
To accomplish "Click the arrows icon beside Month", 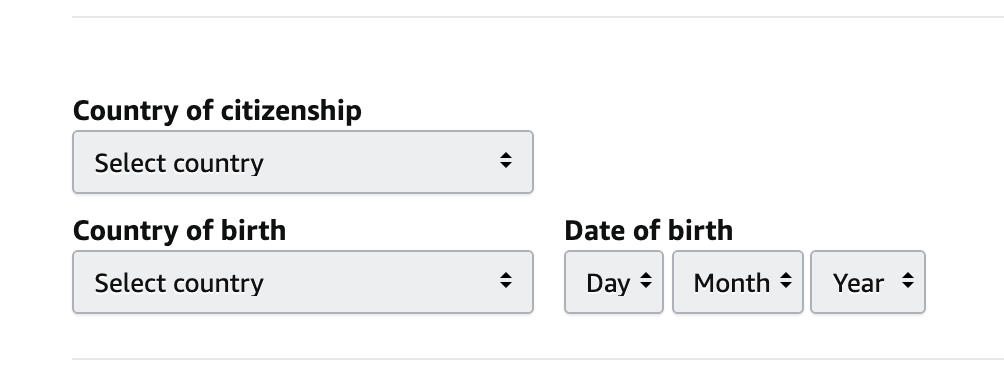I will (786, 280).
